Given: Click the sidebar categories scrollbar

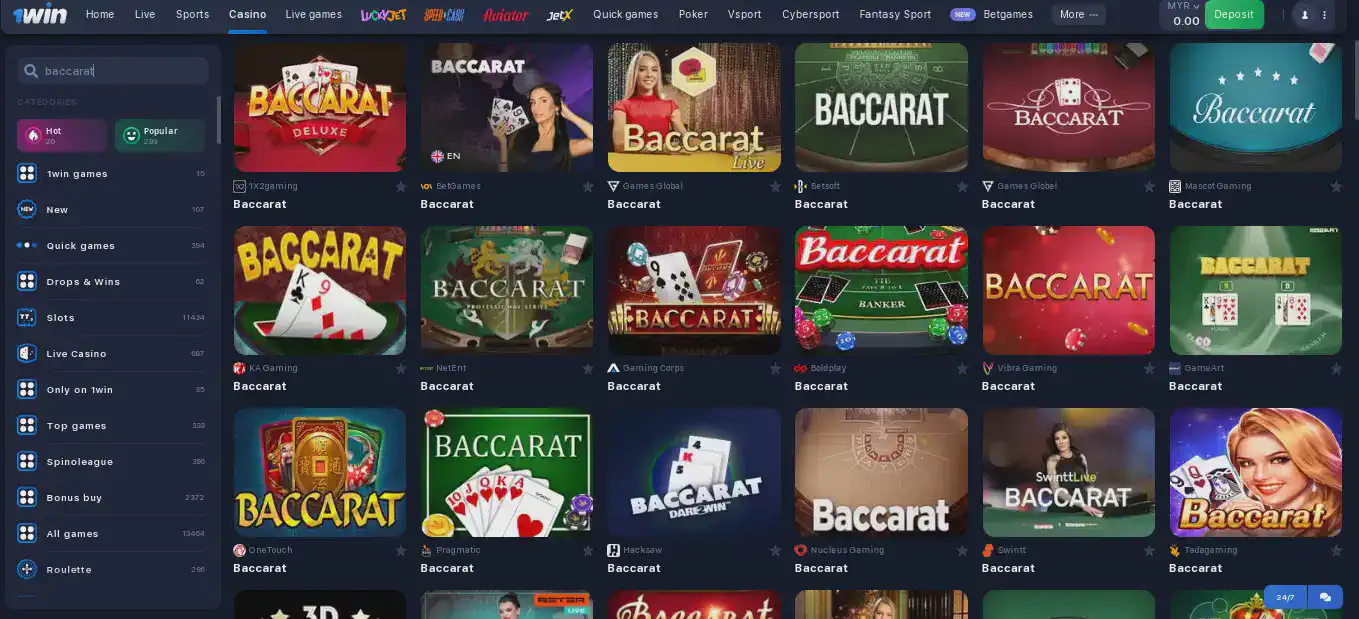Looking at the screenshot, I should [219, 120].
